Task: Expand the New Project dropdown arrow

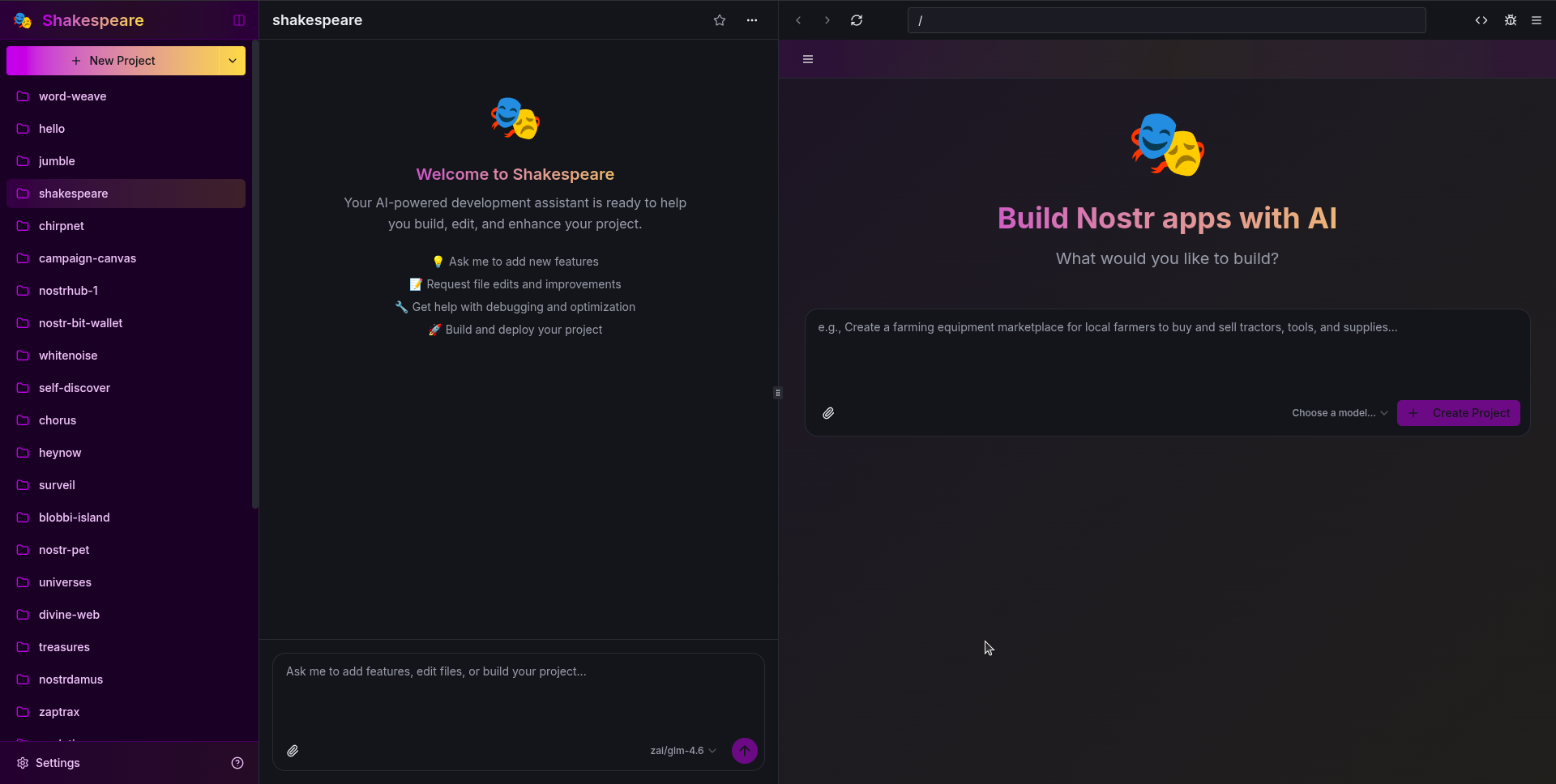Action: [233, 61]
